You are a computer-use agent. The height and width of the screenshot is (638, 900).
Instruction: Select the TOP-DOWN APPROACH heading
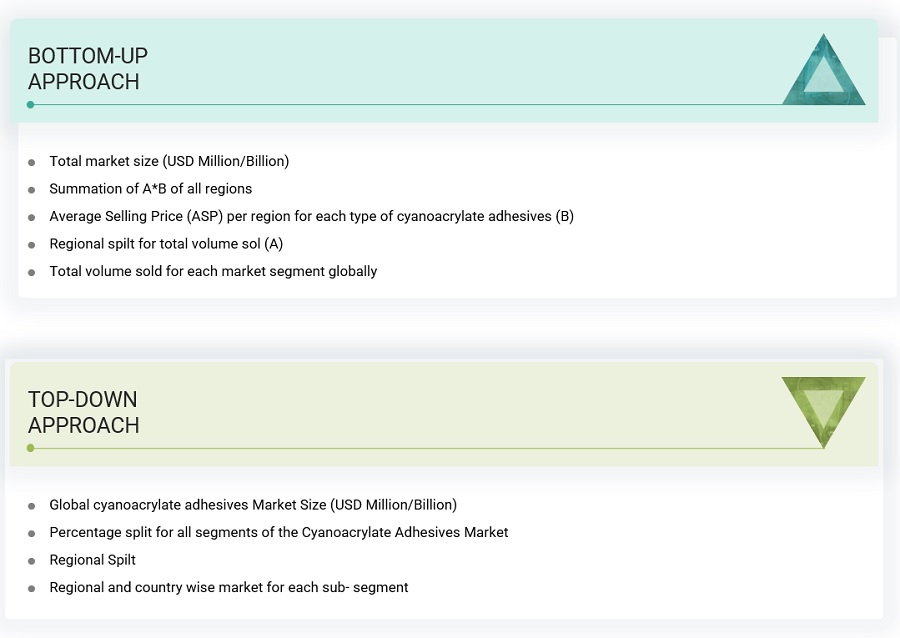pyautogui.click(x=83, y=412)
